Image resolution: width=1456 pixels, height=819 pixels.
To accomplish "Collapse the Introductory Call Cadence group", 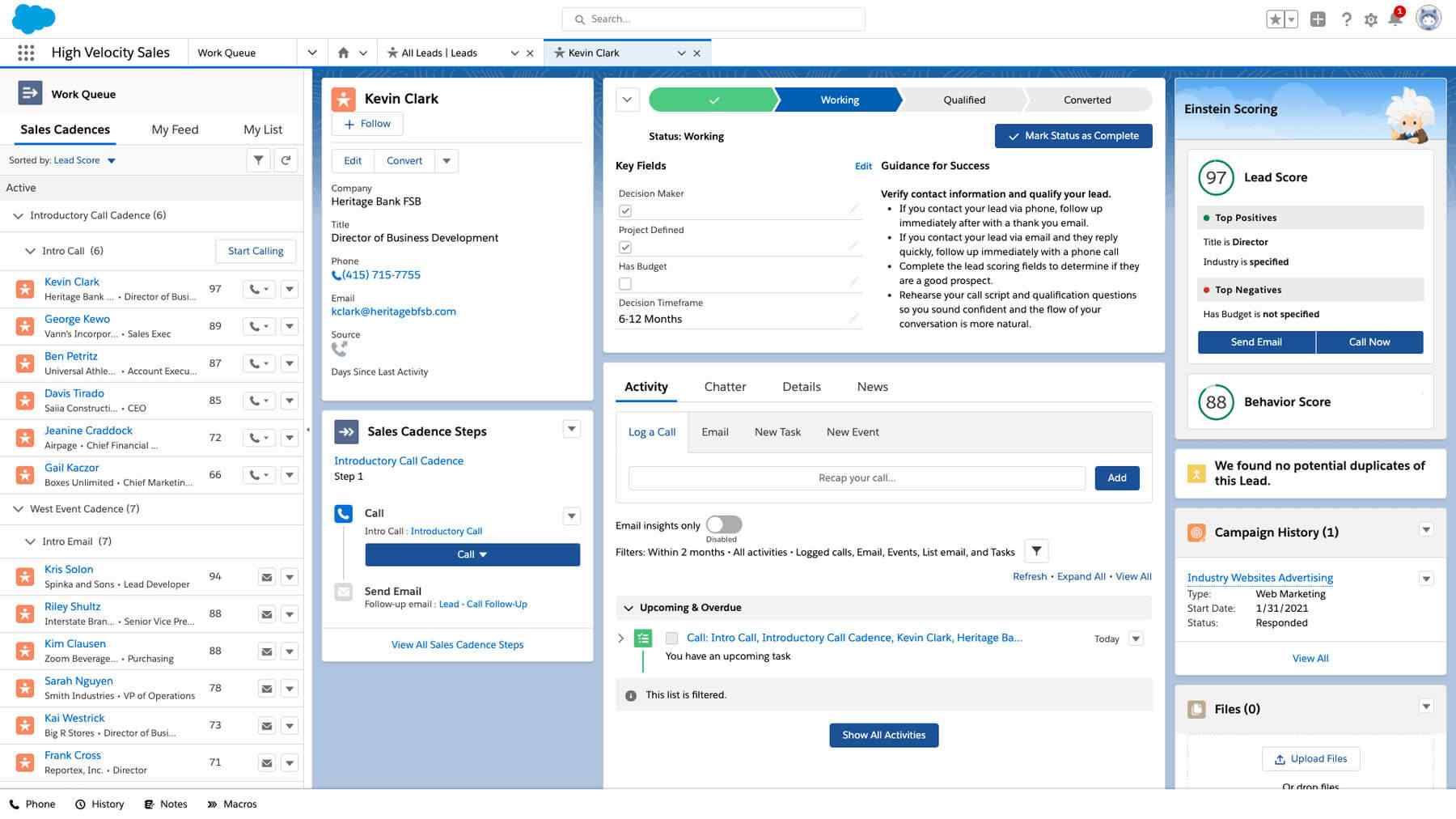I will click(x=18, y=216).
